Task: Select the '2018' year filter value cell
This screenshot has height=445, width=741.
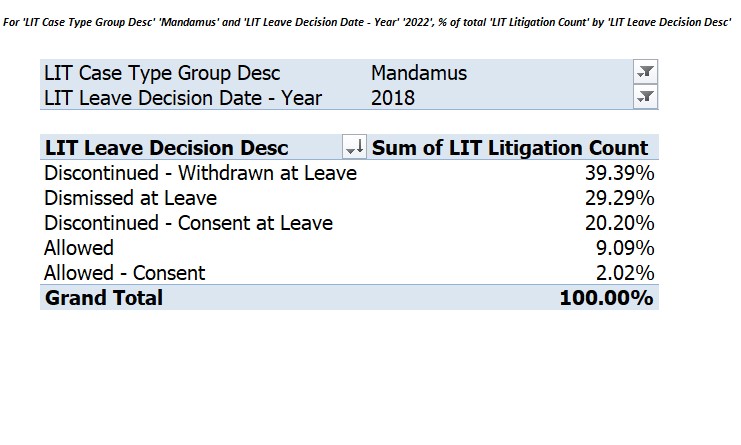Action: pos(393,98)
